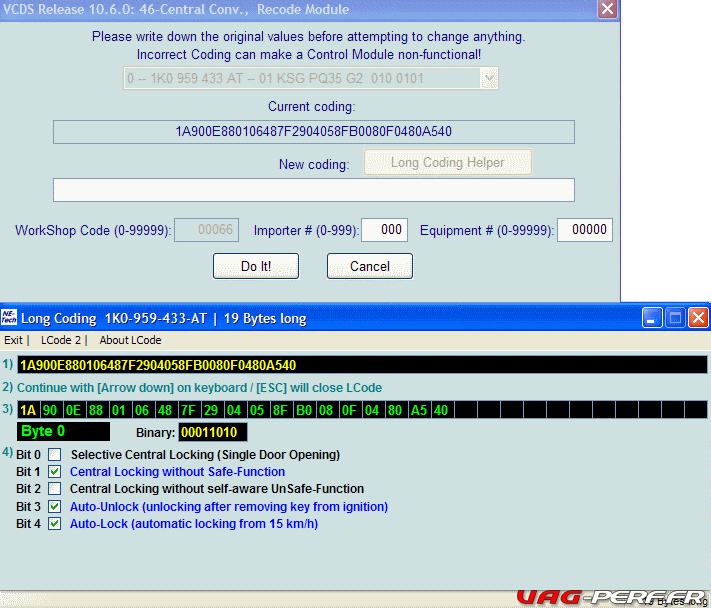711x608 pixels.
Task: Click the yellow coding string in LCode
Action: pyautogui.click(x=158, y=365)
